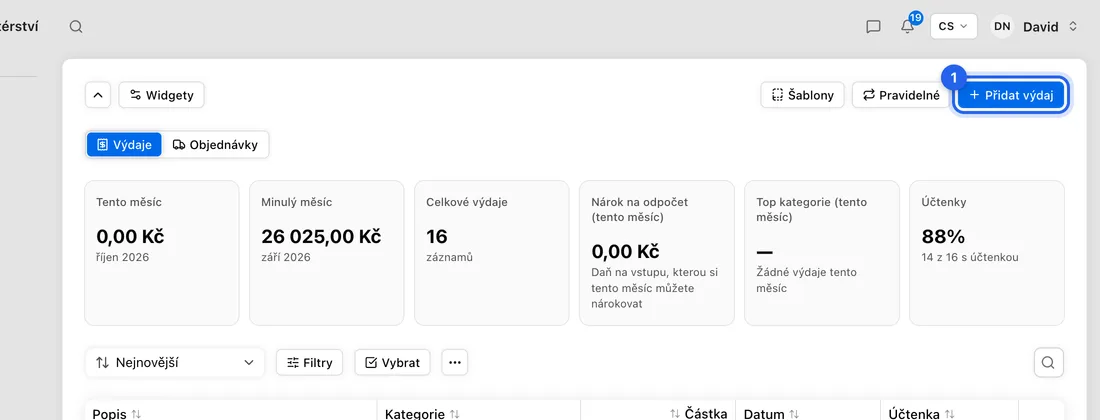
Task: Open the notifications bell with badge 19
Action: point(908,26)
